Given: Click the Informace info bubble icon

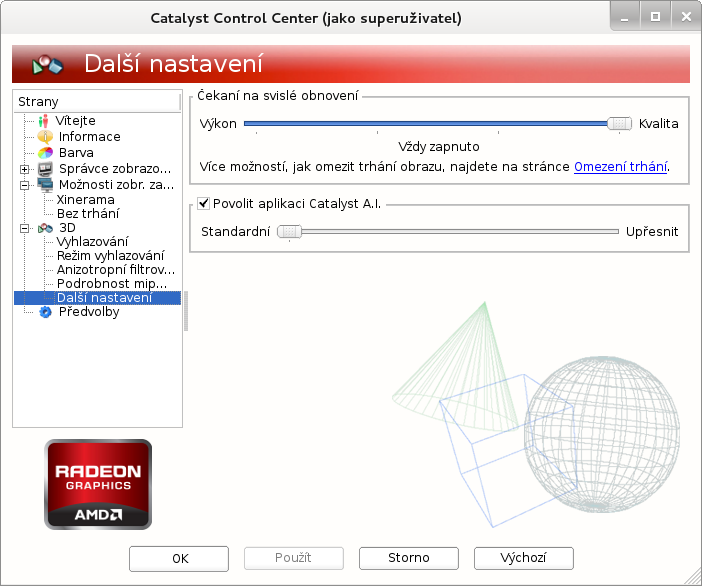Looking at the screenshot, I should (44, 137).
